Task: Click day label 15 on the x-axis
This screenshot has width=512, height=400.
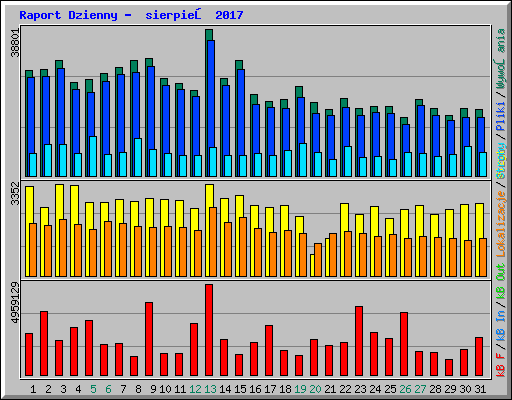Action: 240,389
